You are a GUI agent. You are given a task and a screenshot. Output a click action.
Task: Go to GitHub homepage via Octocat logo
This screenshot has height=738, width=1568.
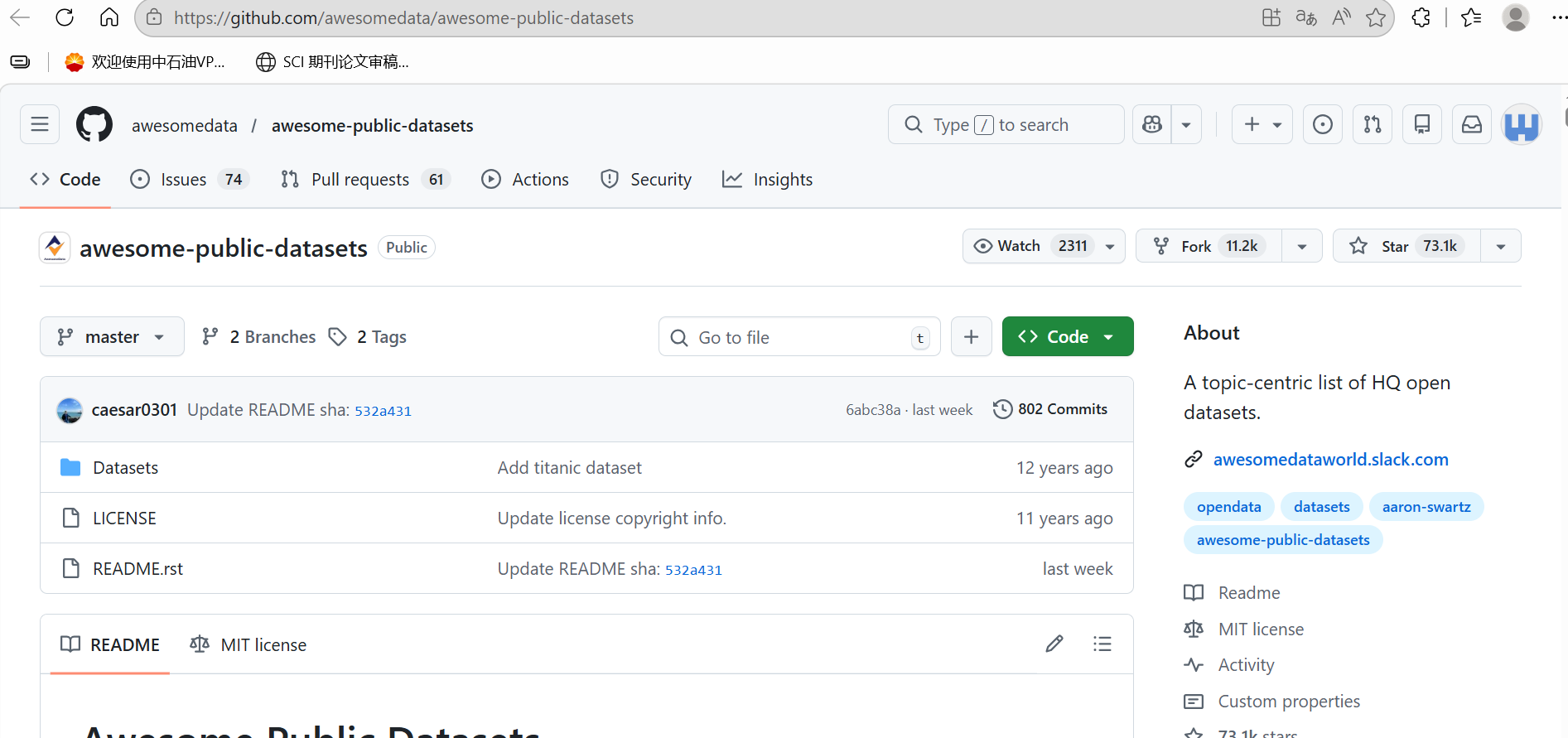(x=94, y=125)
